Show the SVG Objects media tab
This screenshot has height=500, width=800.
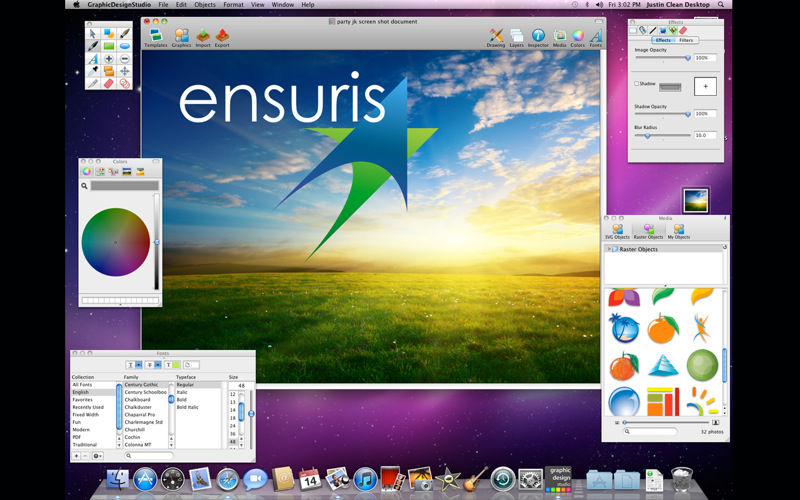point(617,231)
